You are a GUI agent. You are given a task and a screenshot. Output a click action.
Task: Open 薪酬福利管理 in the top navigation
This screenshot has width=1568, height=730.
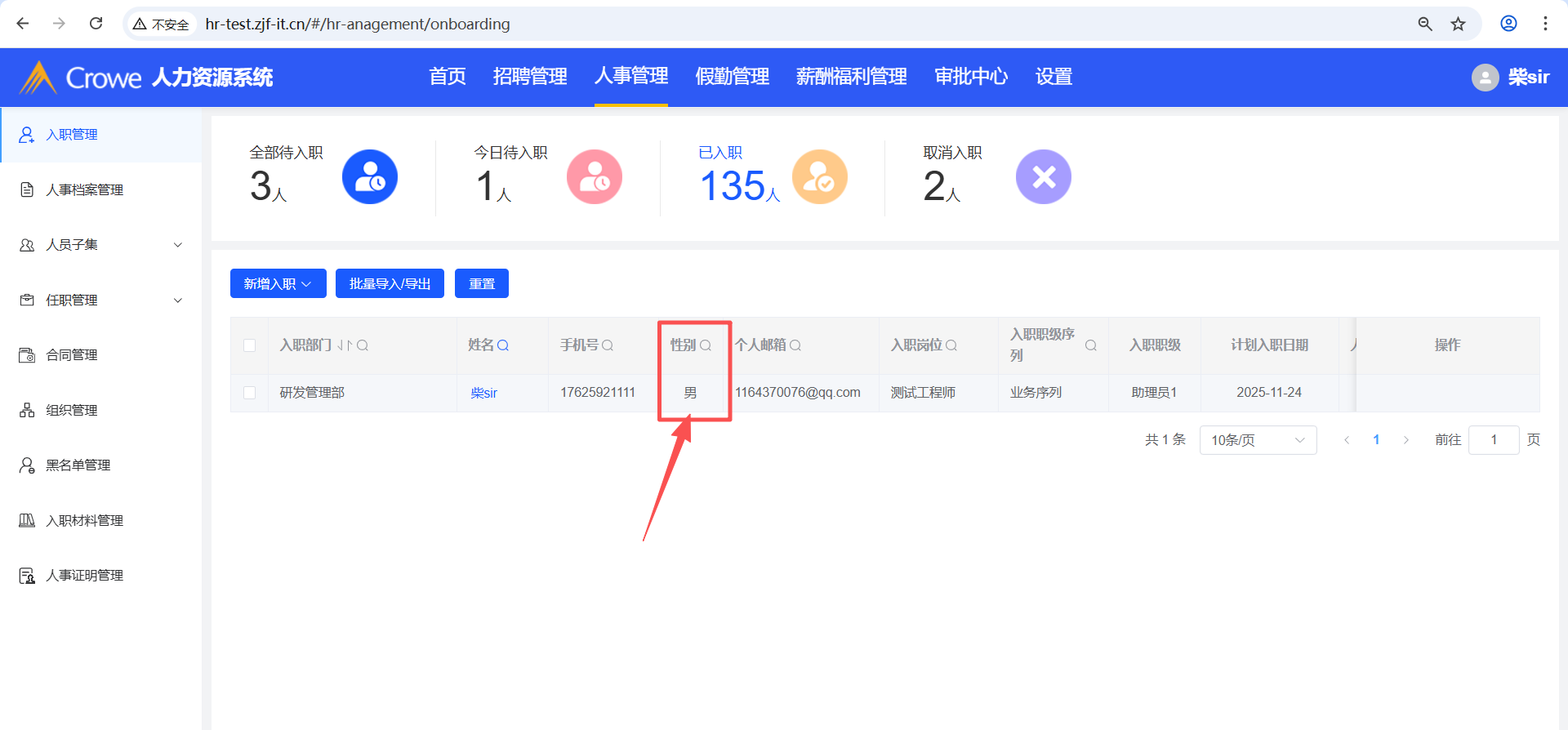click(852, 77)
